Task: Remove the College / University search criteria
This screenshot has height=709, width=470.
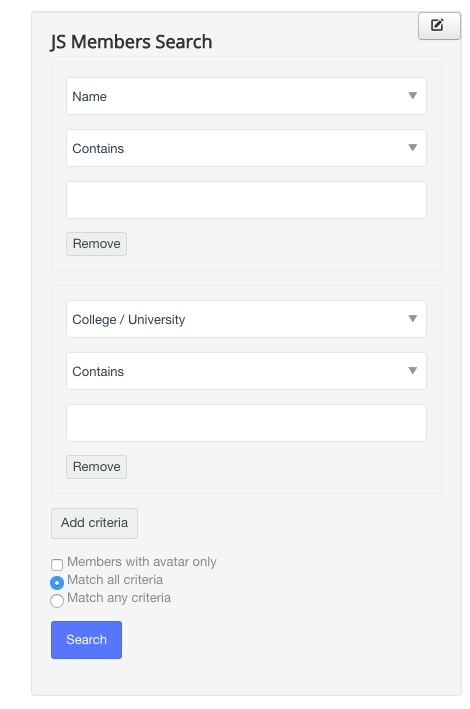Action: [96, 467]
